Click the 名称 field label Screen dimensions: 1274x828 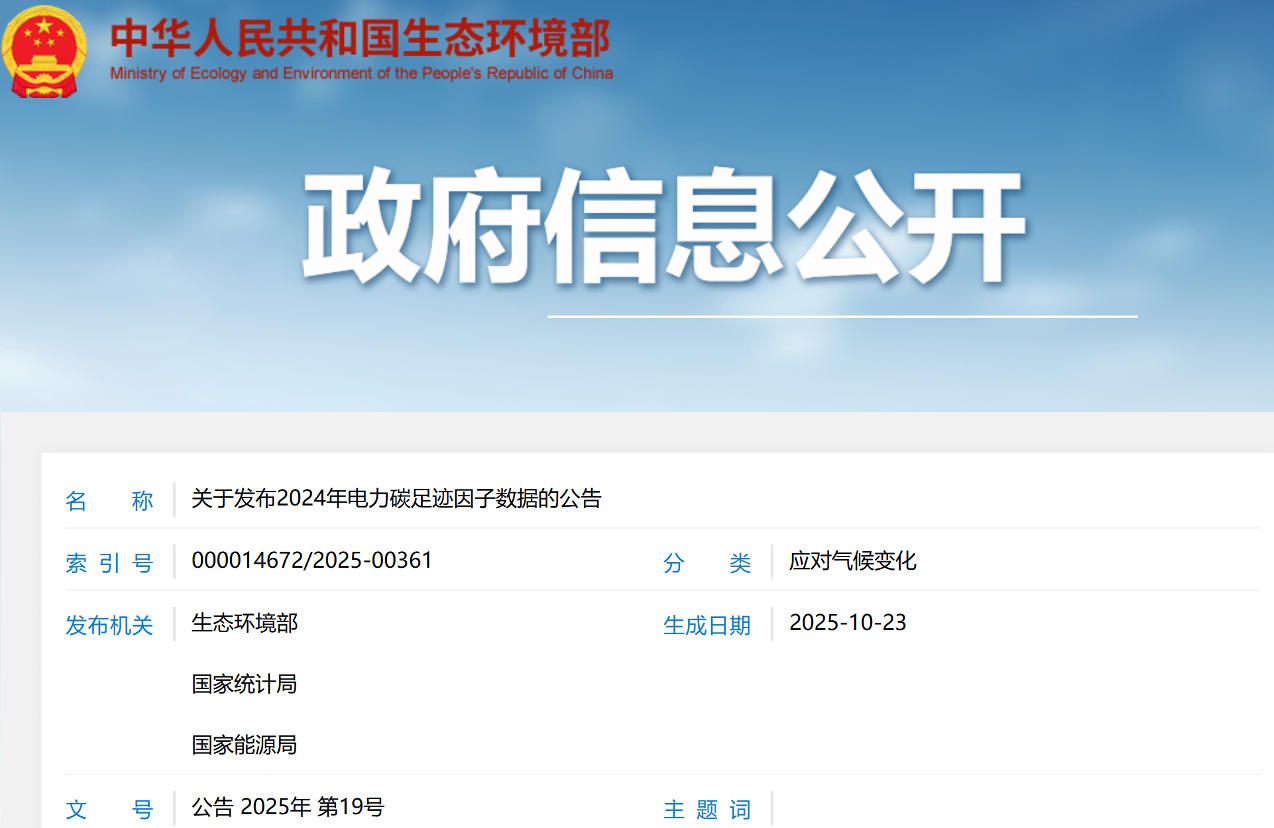(108, 500)
